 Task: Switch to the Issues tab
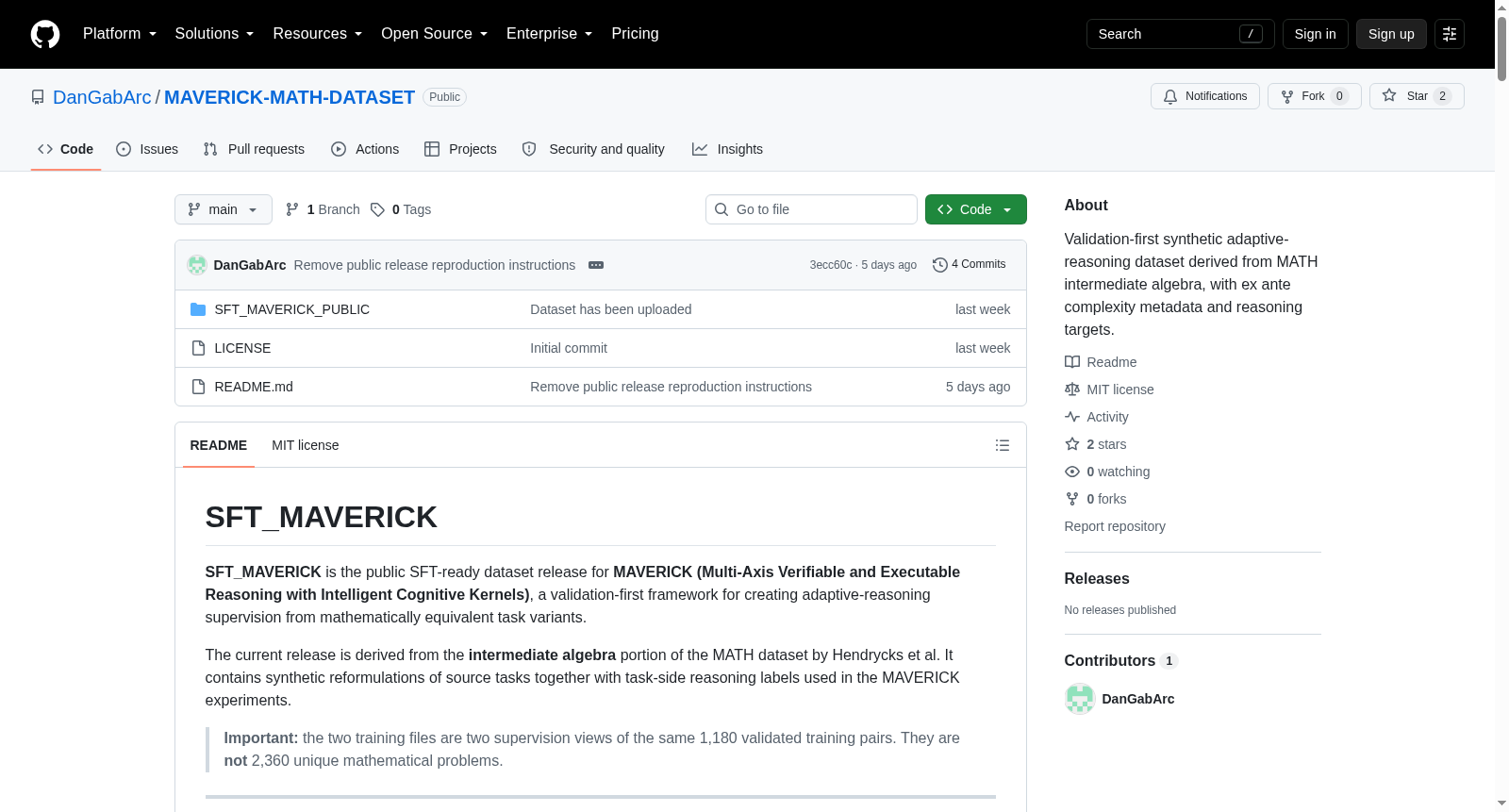[x=147, y=149]
